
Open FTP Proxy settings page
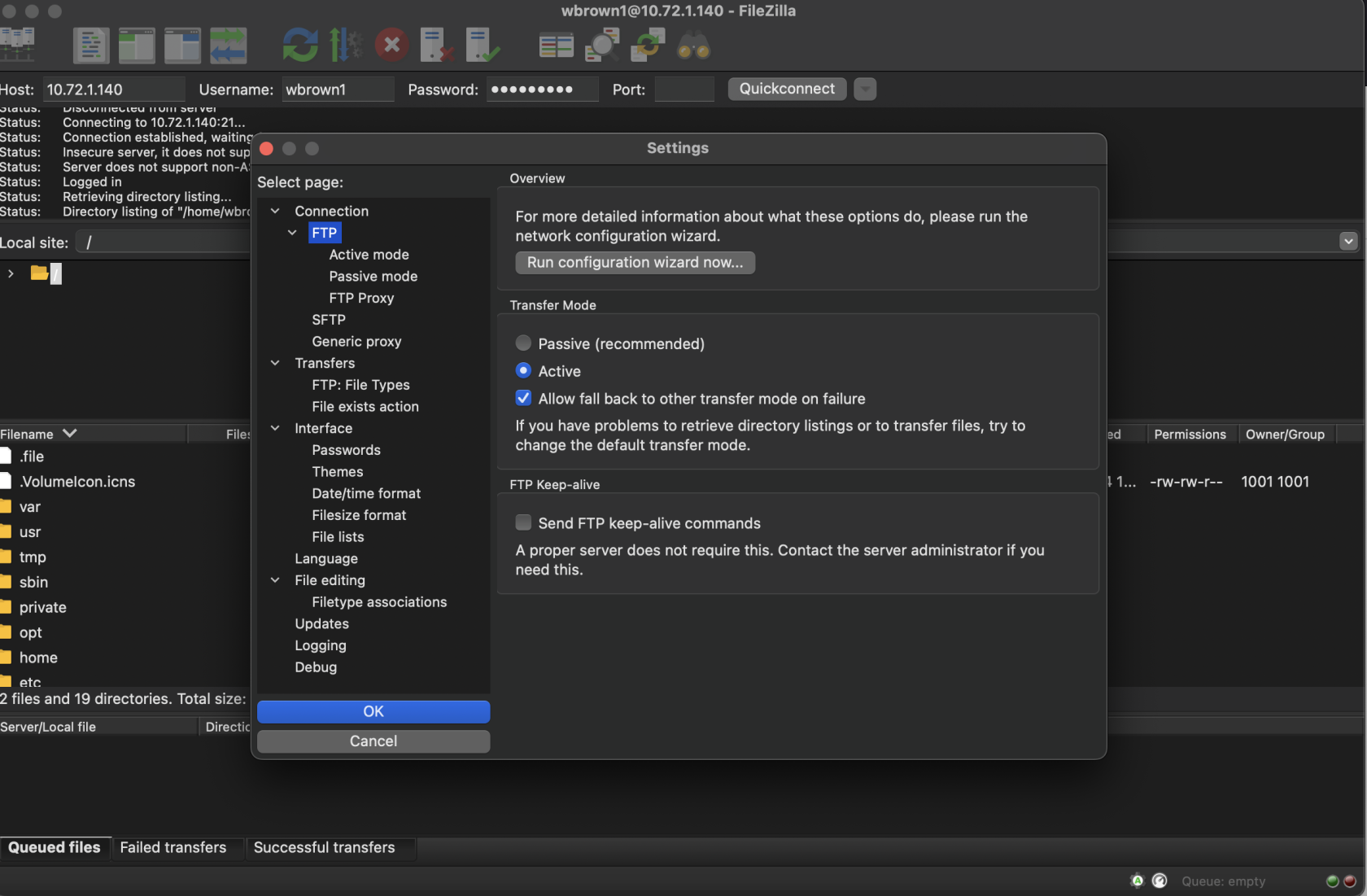[361, 298]
